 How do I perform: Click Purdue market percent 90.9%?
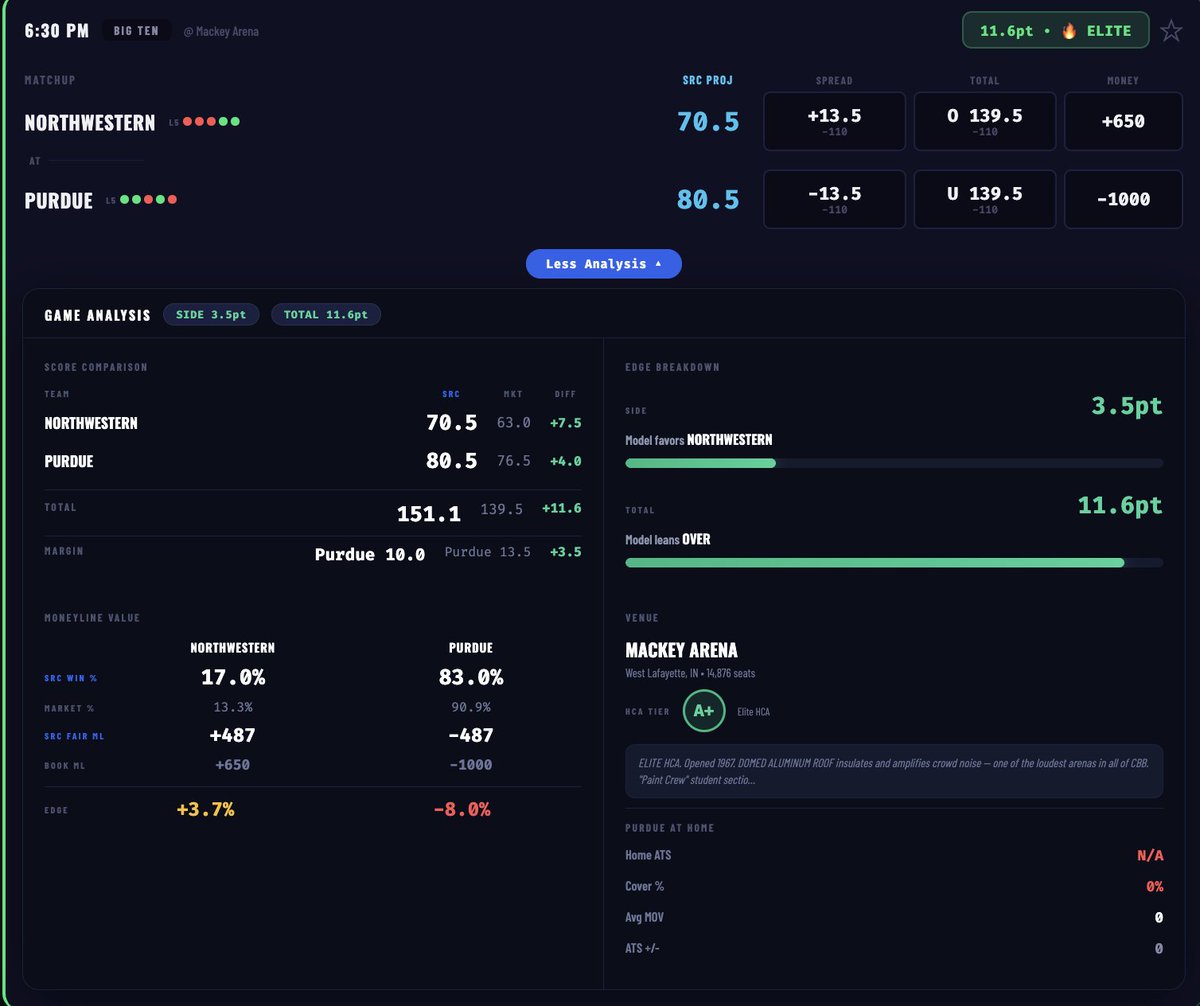(x=471, y=707)
